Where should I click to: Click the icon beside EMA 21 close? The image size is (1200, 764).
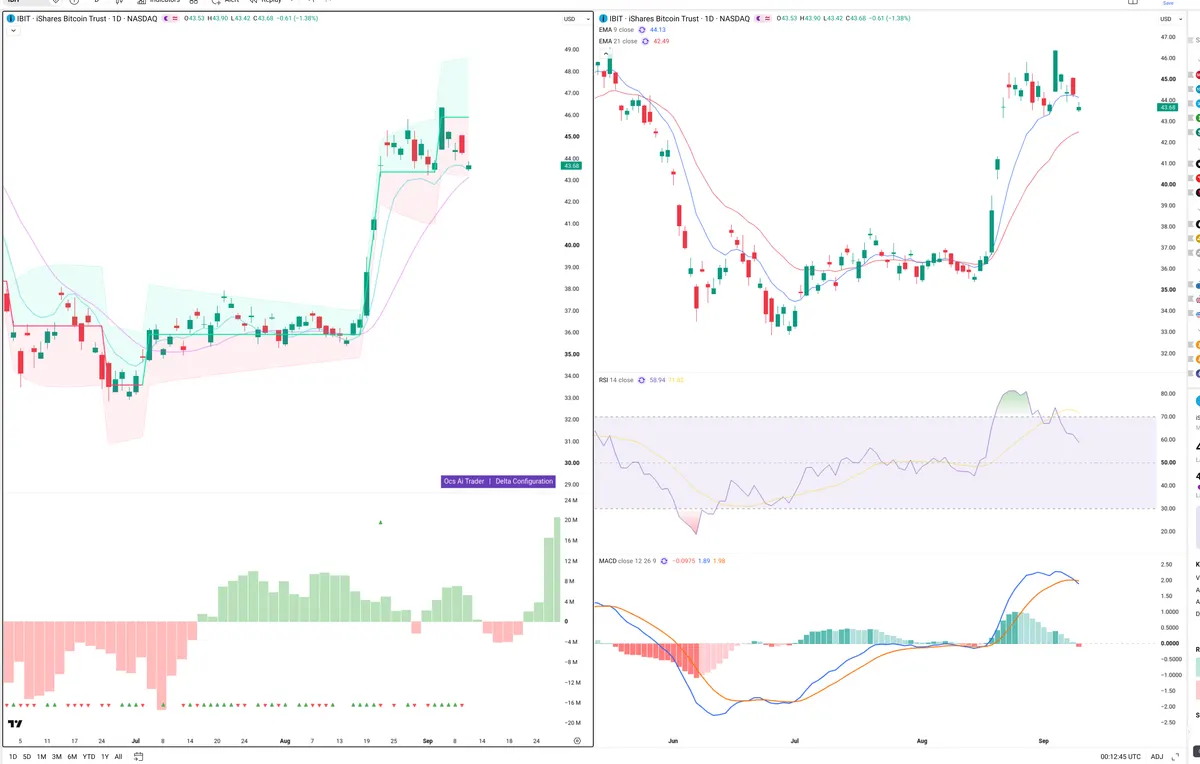(x=645, y=41)
